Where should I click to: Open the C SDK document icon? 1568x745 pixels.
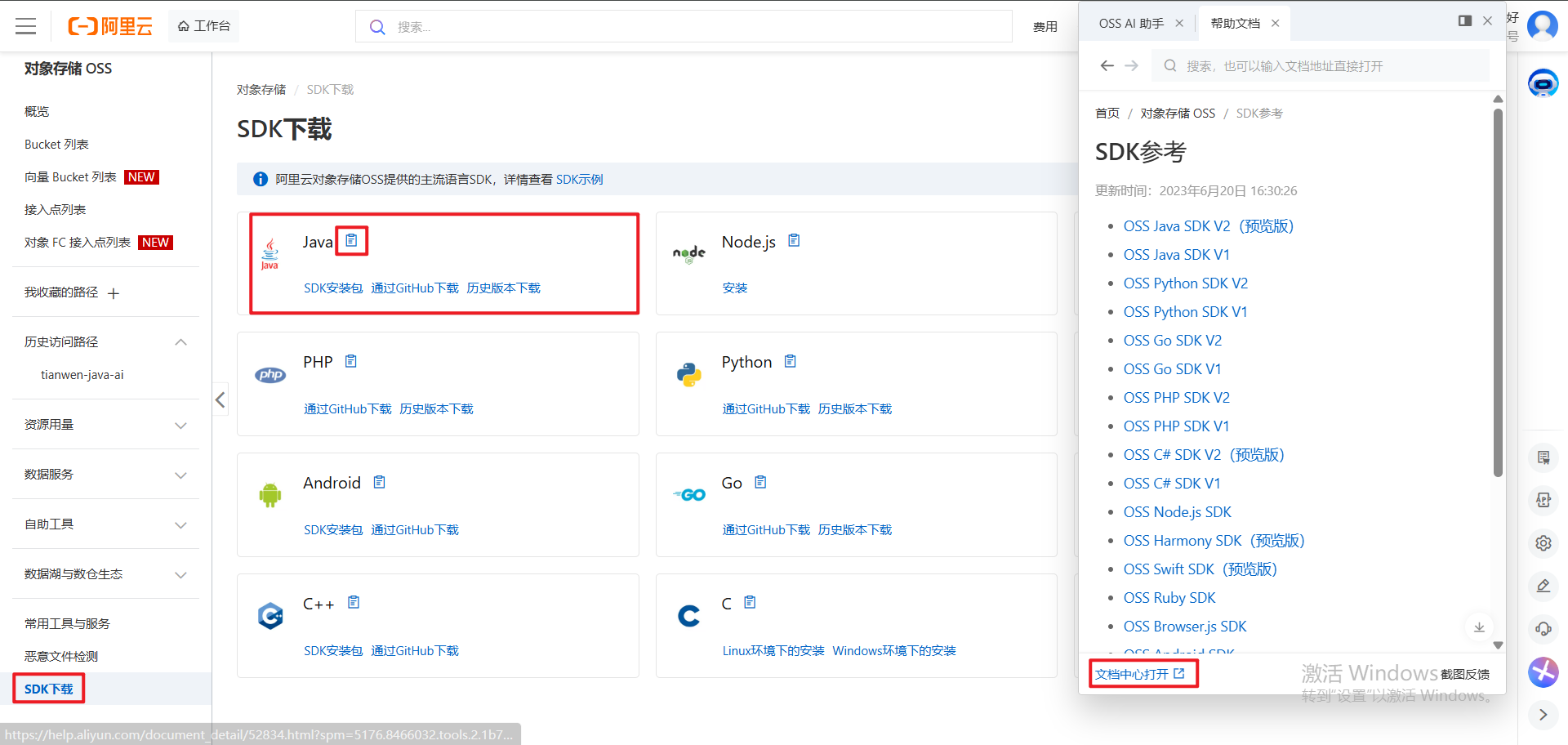pyautogui.click(x=750, y=602)
